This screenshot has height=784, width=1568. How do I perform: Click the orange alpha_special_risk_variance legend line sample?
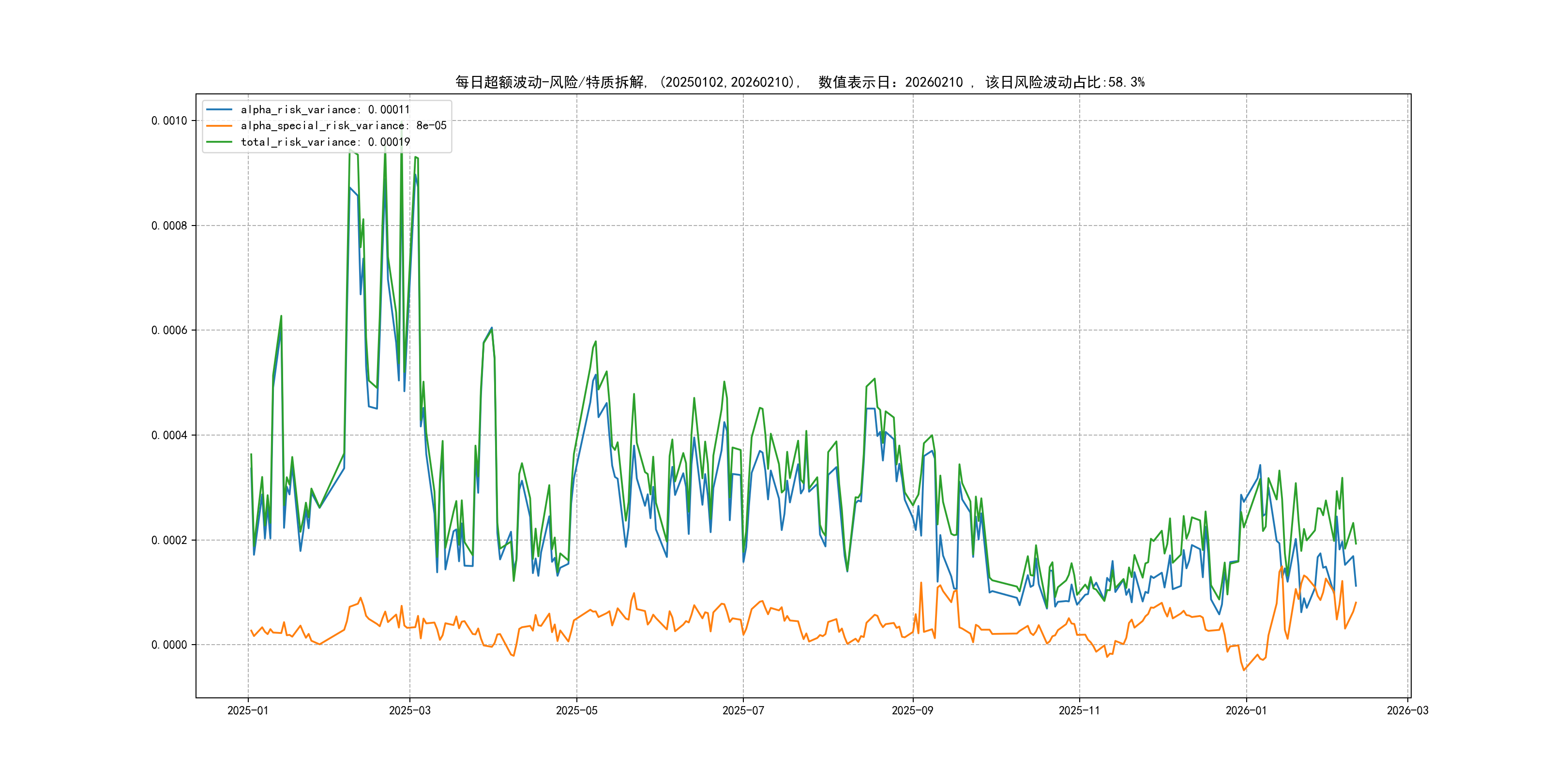point(219,126)
